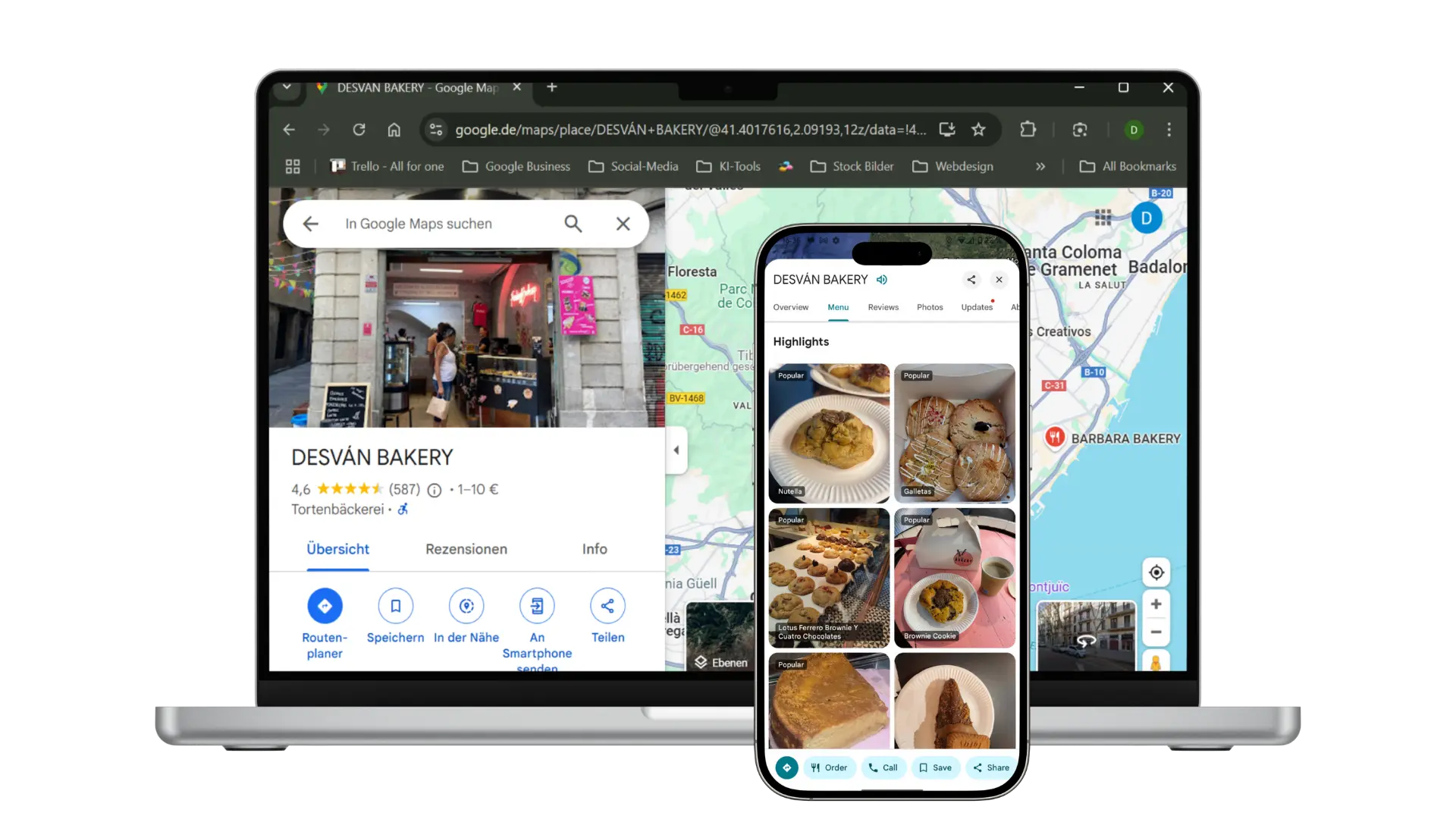Open the browser home page icon
The image size is (1456, 819).
(394, 130)
